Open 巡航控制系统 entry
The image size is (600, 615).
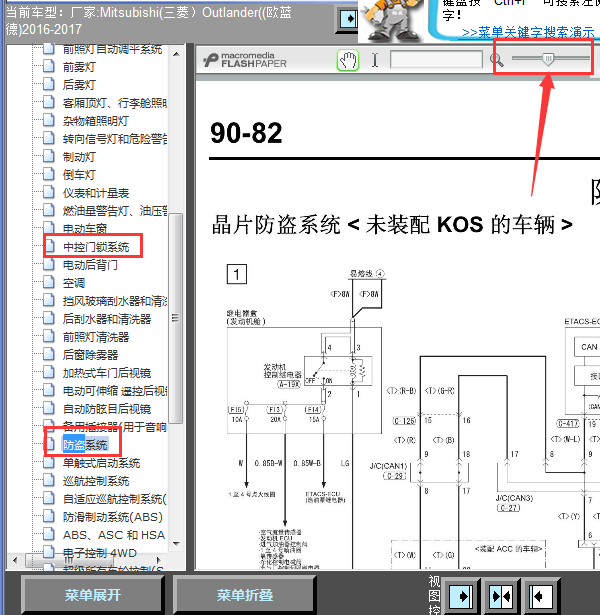[x=96, y=481]
